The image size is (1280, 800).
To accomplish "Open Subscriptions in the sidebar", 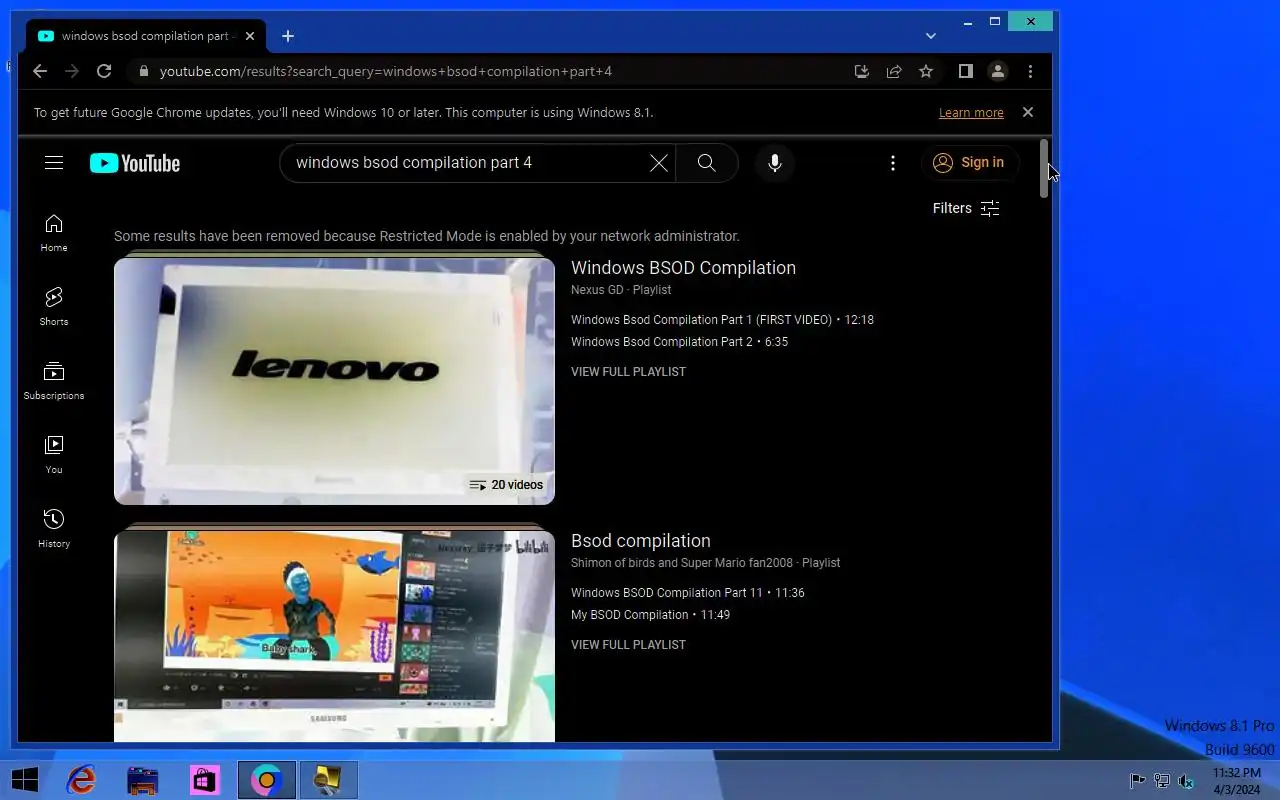I will (54, 381).
